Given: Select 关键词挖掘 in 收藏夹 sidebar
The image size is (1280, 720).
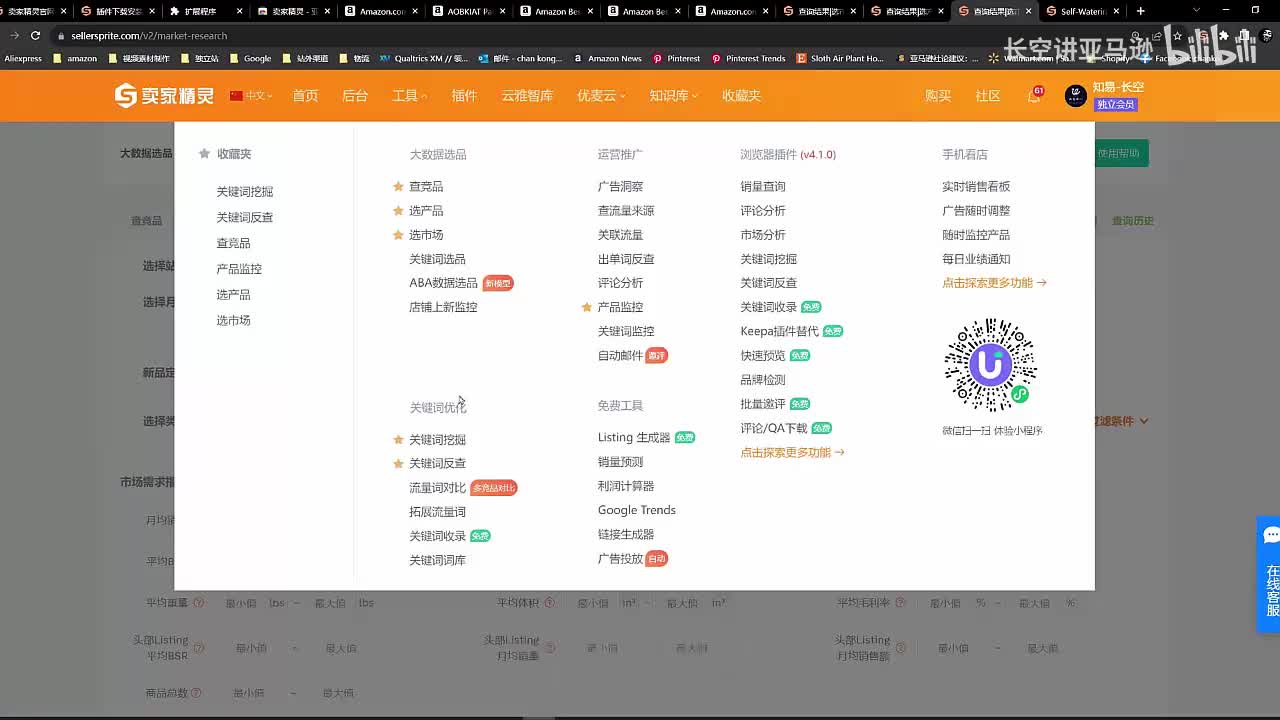Looking at the screenshot, I should 245,191.
